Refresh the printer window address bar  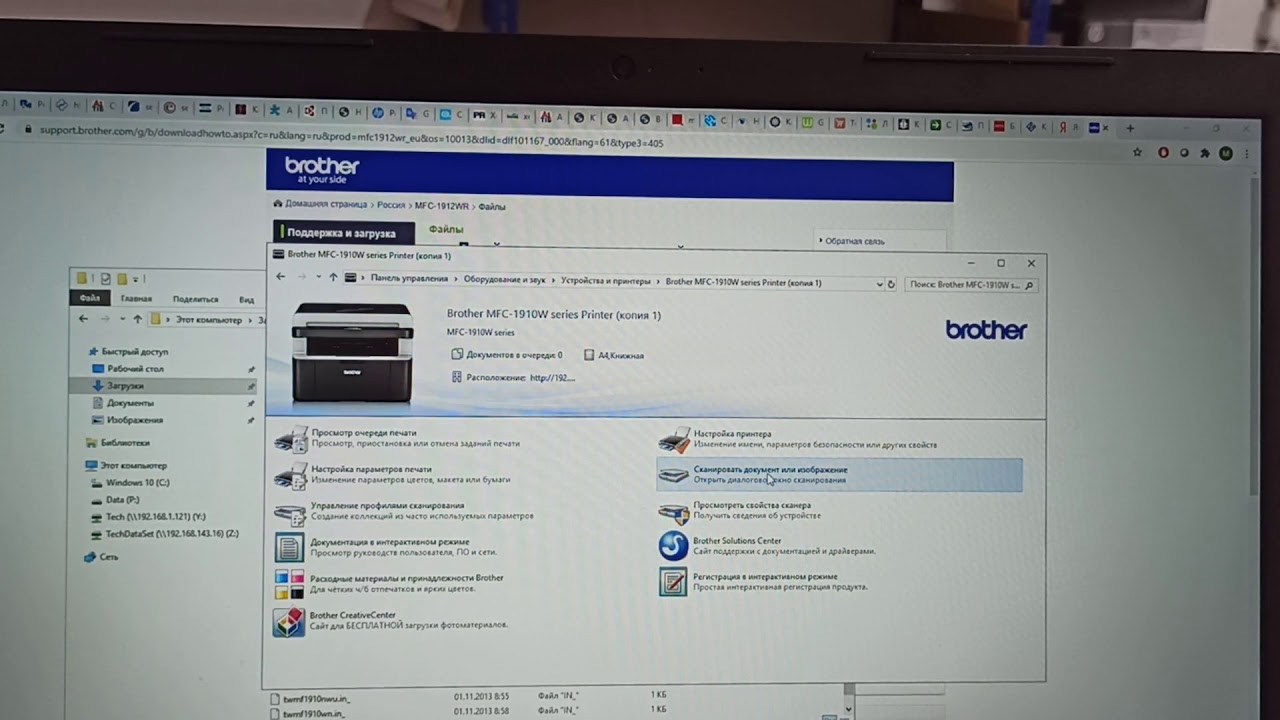(891, 284)
